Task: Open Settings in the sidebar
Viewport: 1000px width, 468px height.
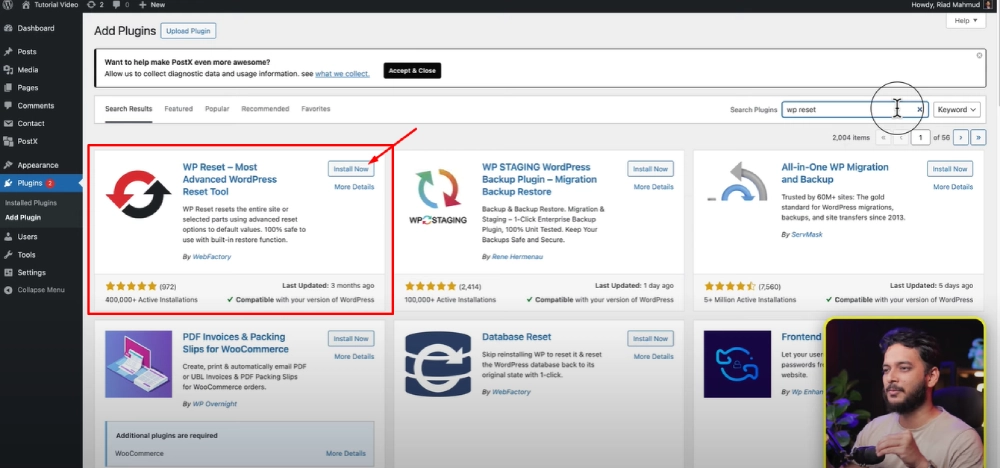Action: [x=31, y=272]
